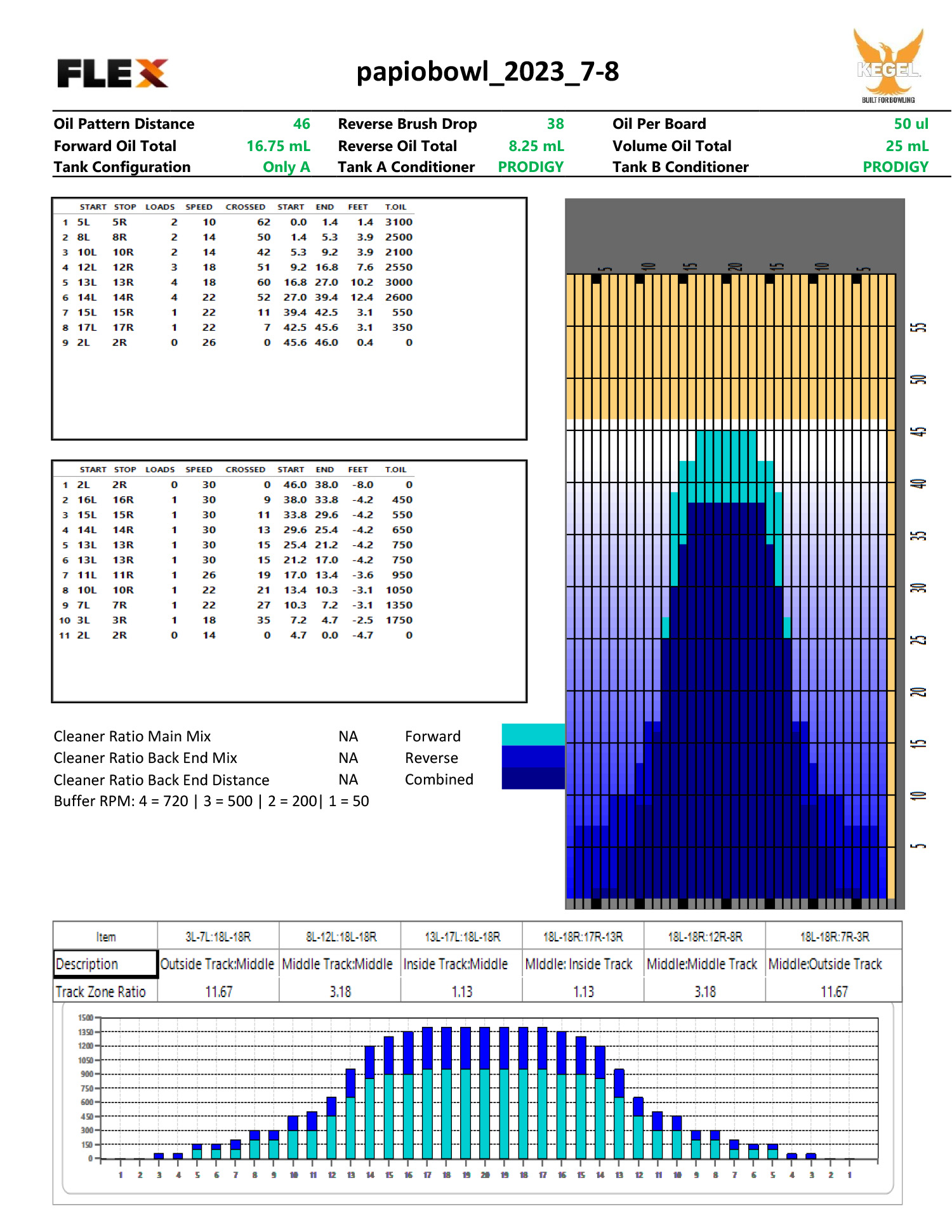Viewport: 952px width, 1232px height.
Task: Click the Cleaner Ratio Main Mix label
Action: pyautogui.click(x=132, y=736)
